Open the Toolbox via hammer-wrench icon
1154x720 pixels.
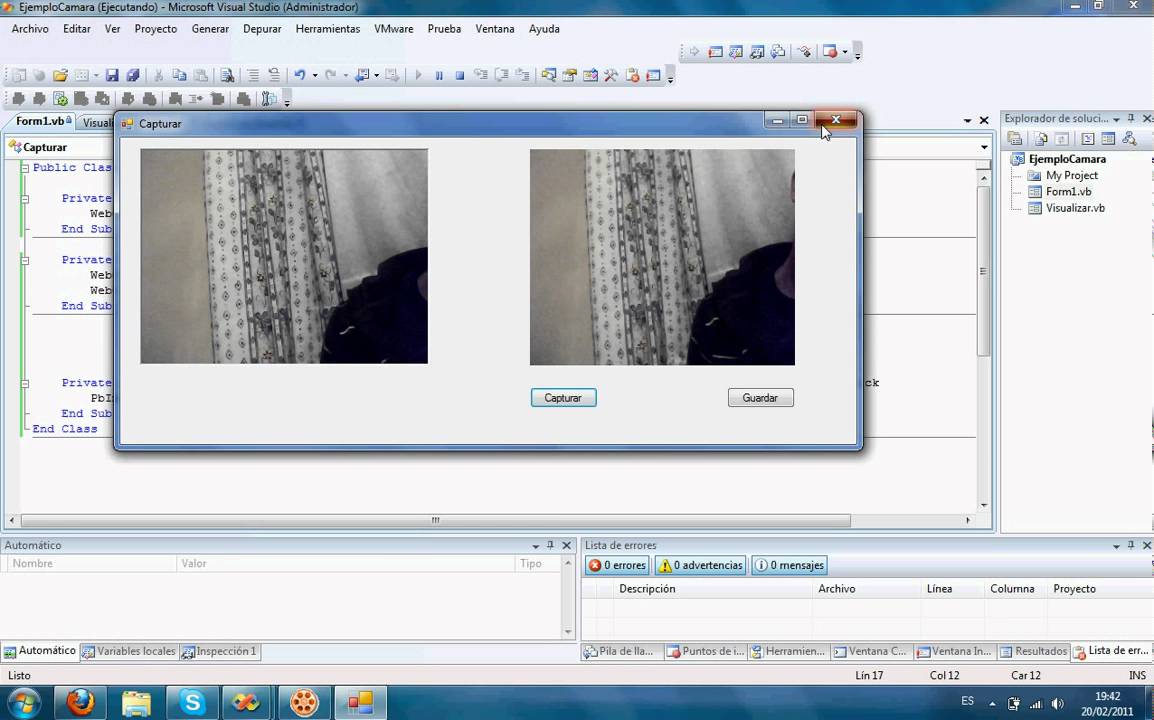pyautogui.click(x=611, y=75)
